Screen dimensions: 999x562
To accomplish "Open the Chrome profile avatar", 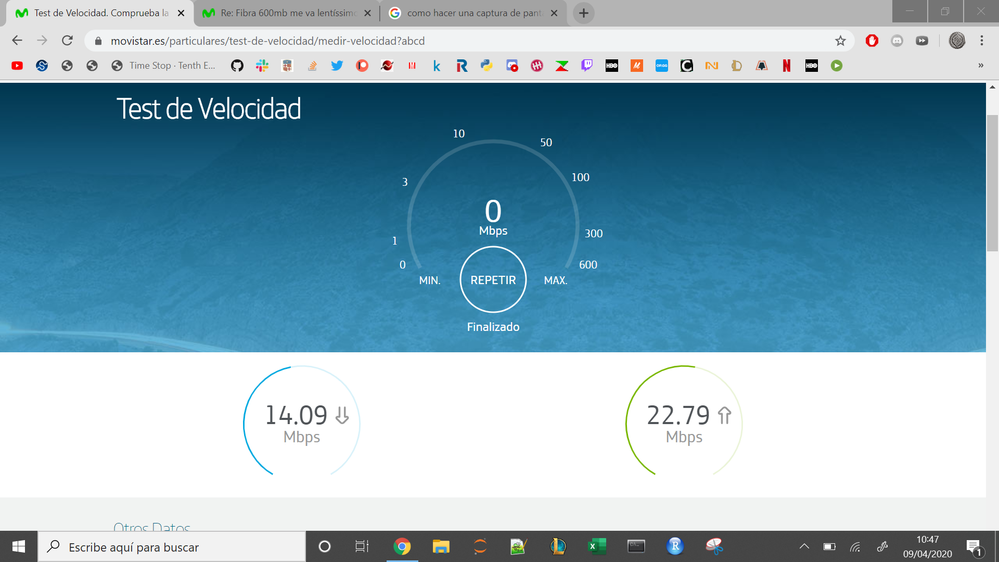I will pos(956,41).
